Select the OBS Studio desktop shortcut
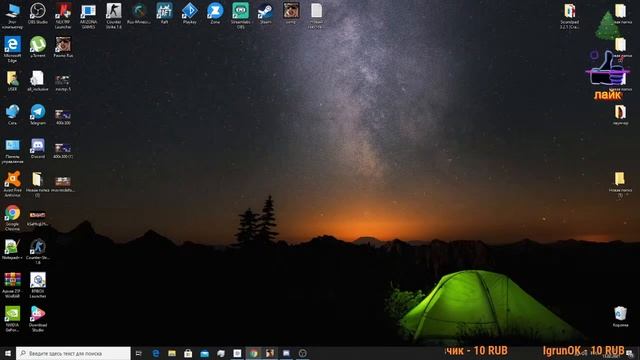This screenshot has width=640, height=360. tap(38, 13)
